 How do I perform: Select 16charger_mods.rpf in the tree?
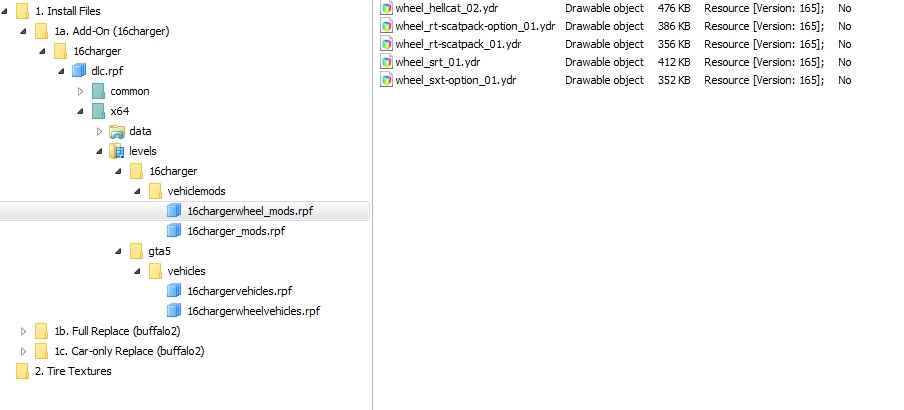236,231
